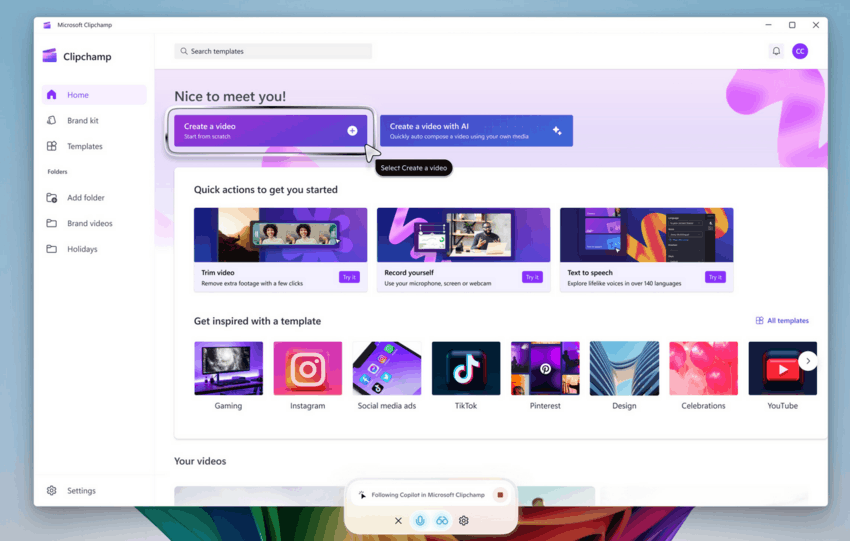
Task: Select the Gaming template category
Action: (228, 369)
